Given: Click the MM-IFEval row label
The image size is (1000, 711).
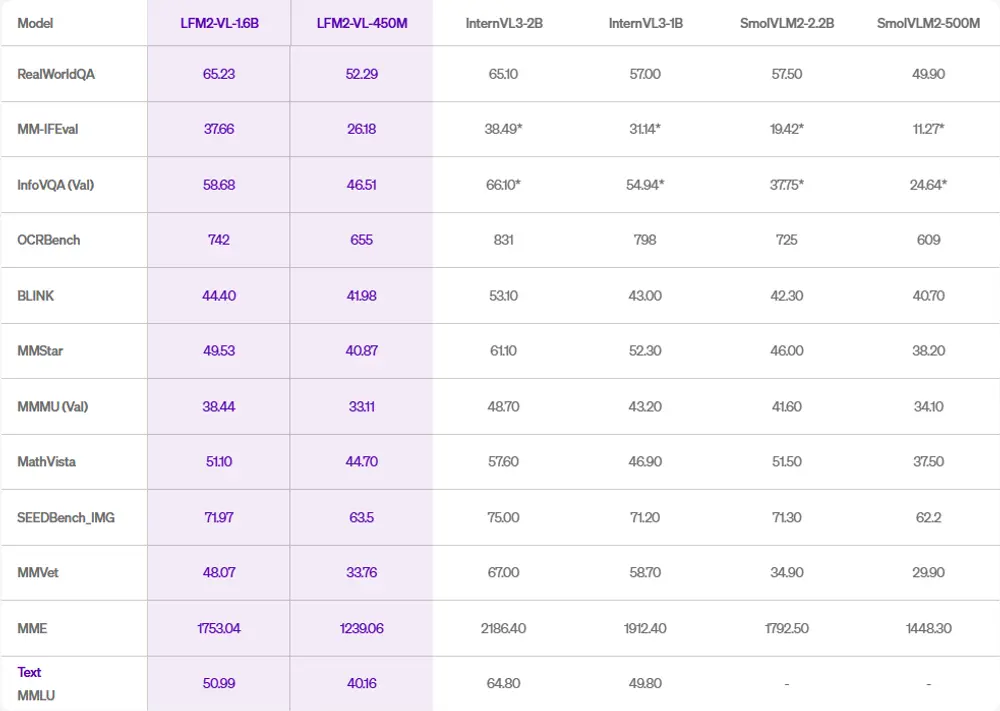Looking at the screenshot, I should [48, 129].
